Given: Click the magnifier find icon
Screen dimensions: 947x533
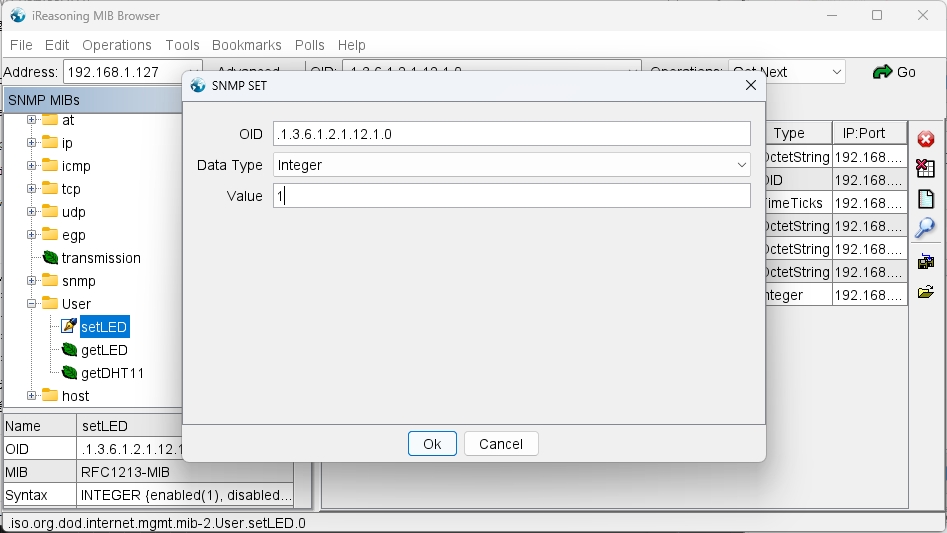Looking at the screenshot, I should (x=925, y=228).
